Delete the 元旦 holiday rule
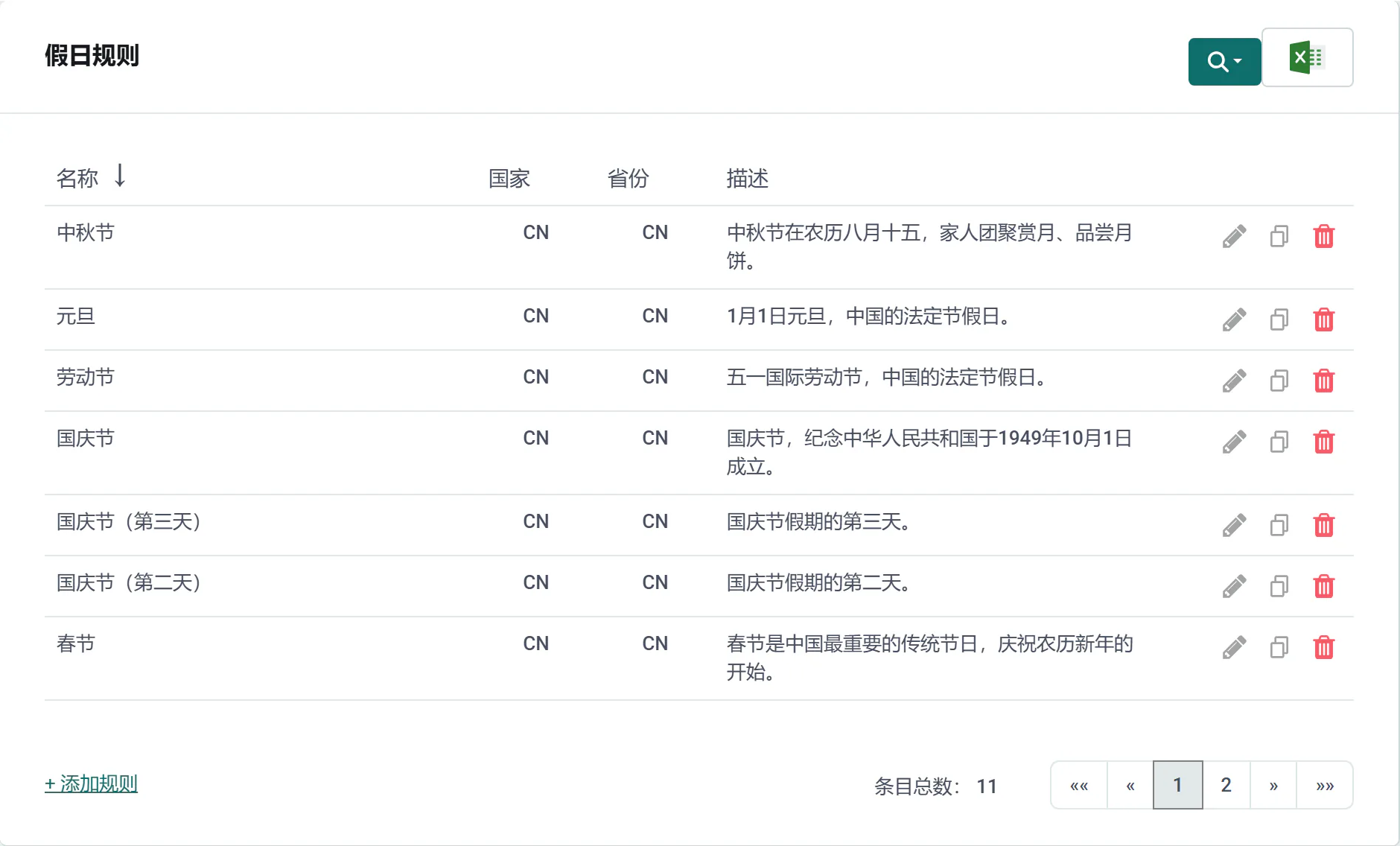 [x=1324, y=319]
